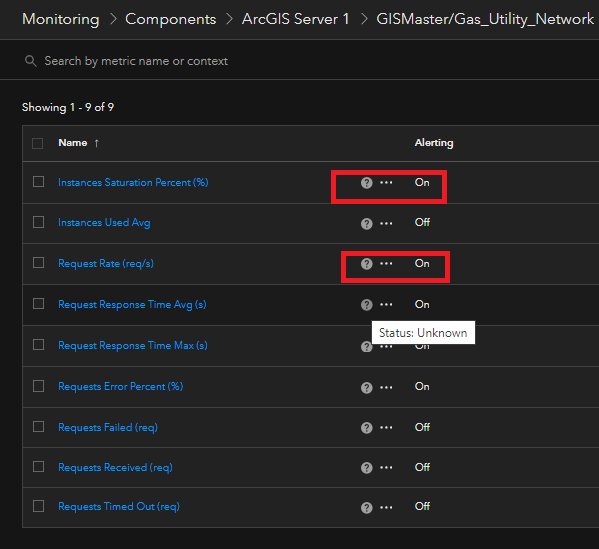This screenshot has width=599, height=549.
Task: Click status icon for Instances Saturation Percent
Action: click(x=366, y=183)
